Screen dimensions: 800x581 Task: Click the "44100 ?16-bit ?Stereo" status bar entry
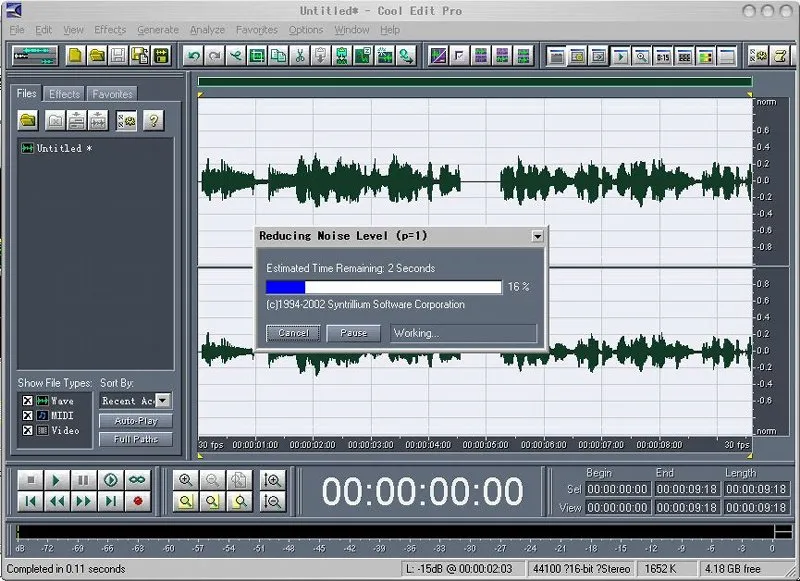coord(582,569)
